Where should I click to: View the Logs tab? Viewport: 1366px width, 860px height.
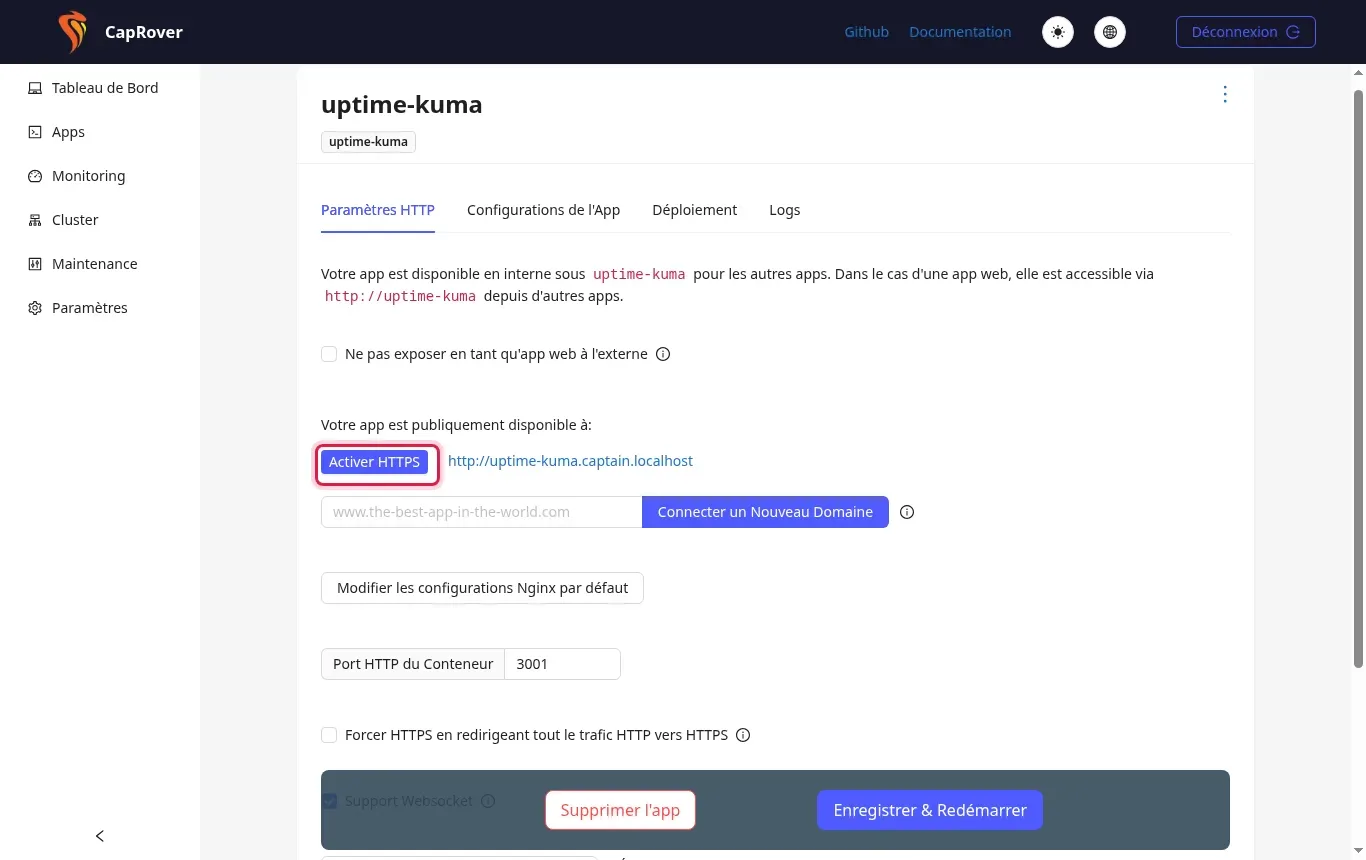[785, 210]
